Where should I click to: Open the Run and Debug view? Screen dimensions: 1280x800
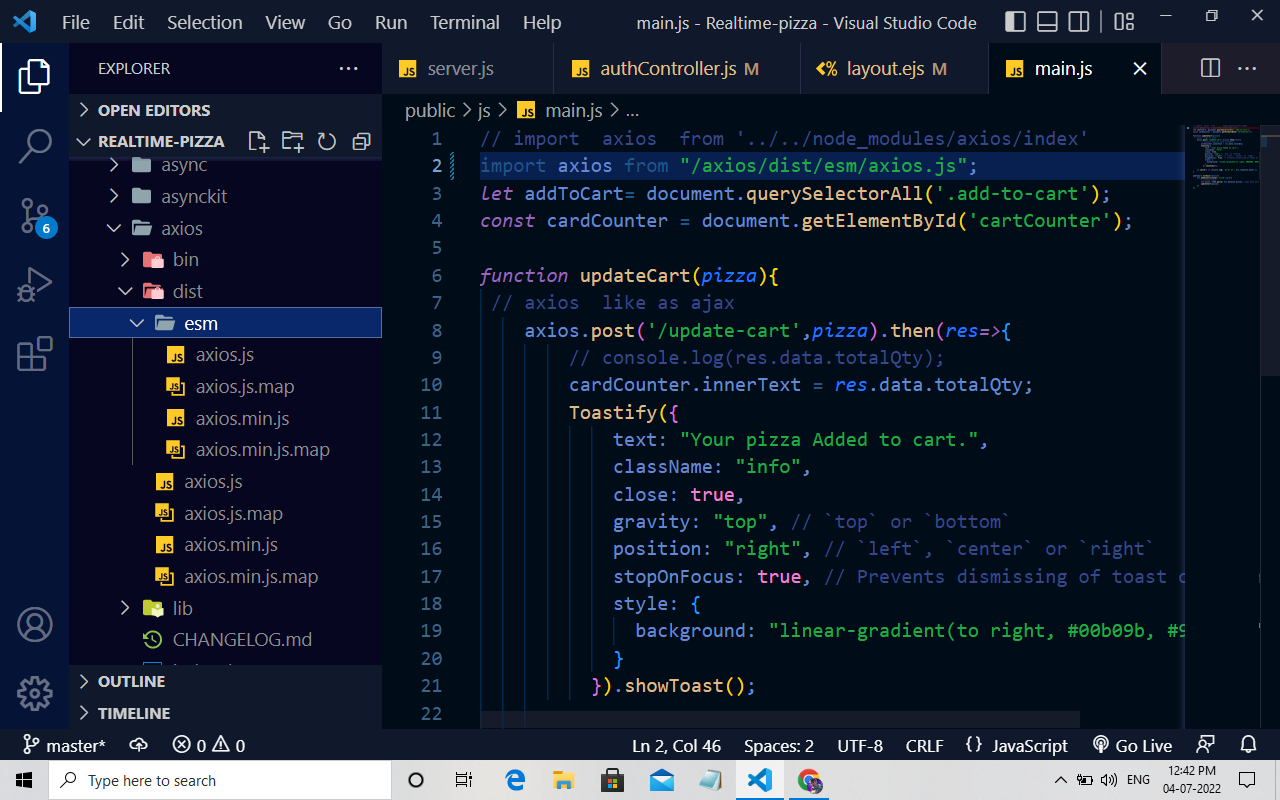click(x=34, y=284)
